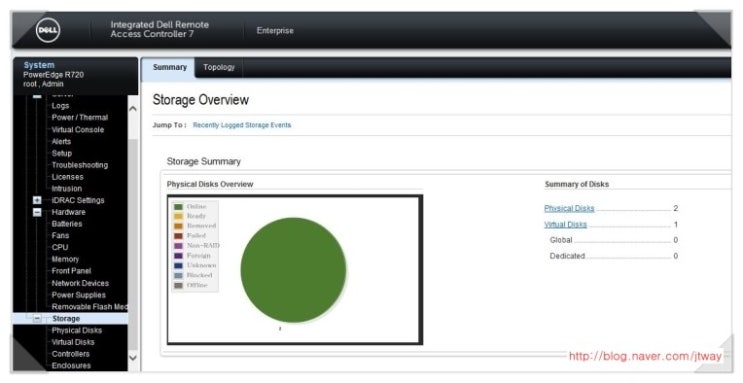Click the PowerEdge R720 label

(54, 75)
